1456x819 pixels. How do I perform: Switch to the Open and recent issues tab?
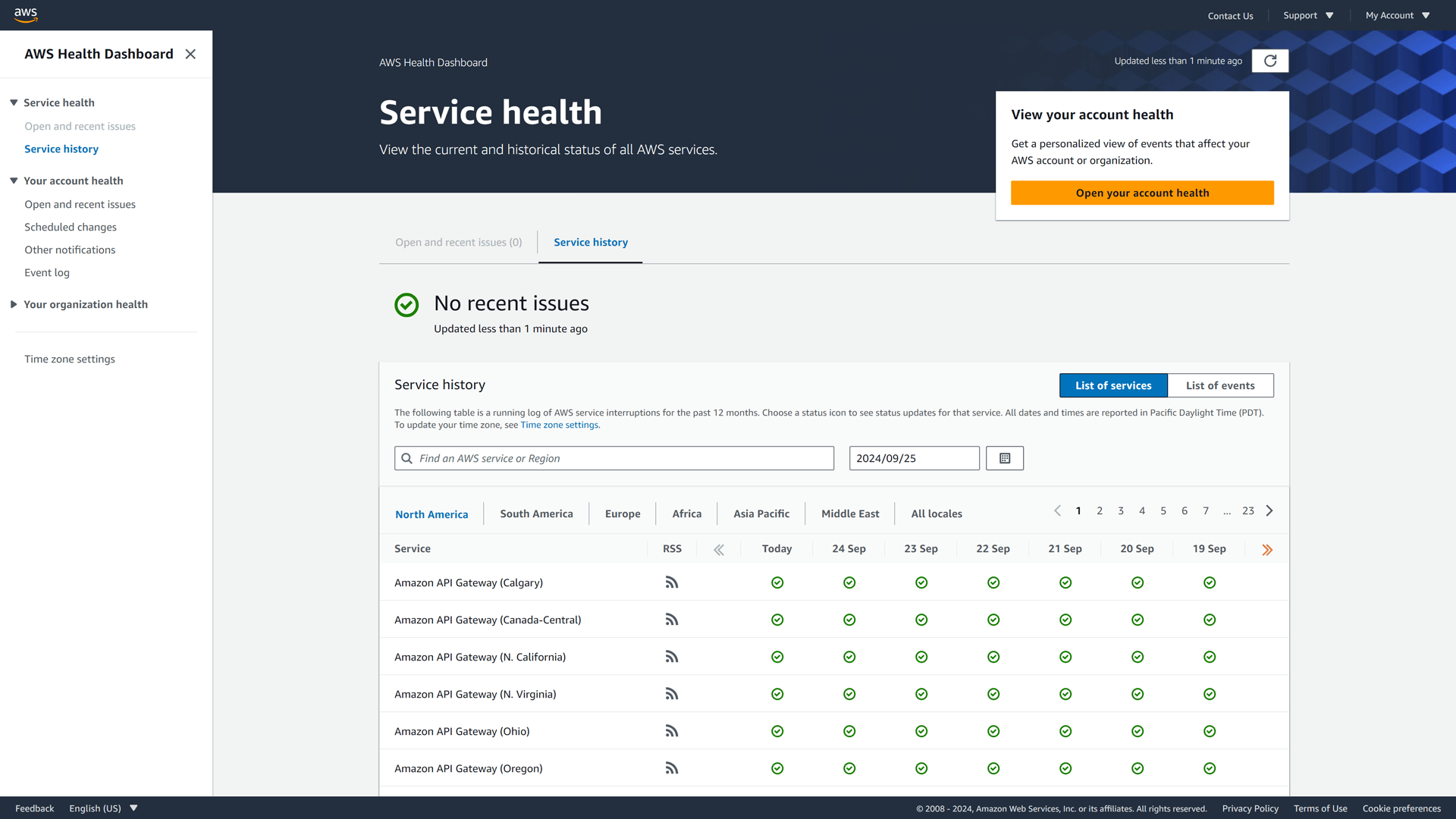[458, 242]
